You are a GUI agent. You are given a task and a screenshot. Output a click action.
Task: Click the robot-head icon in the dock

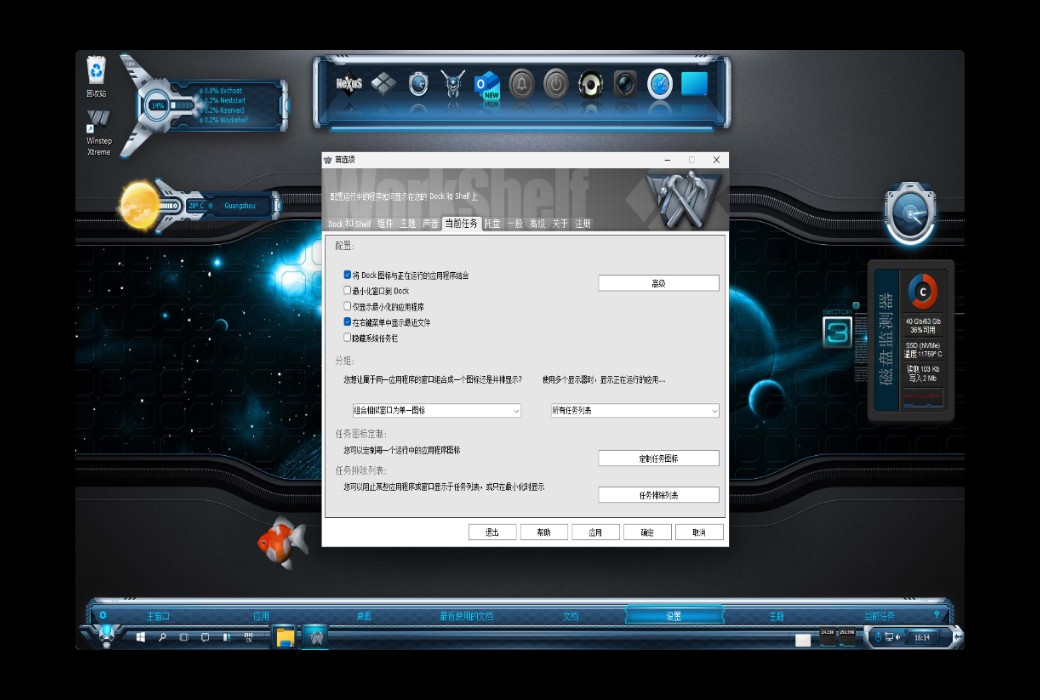(x=452, y=85)
